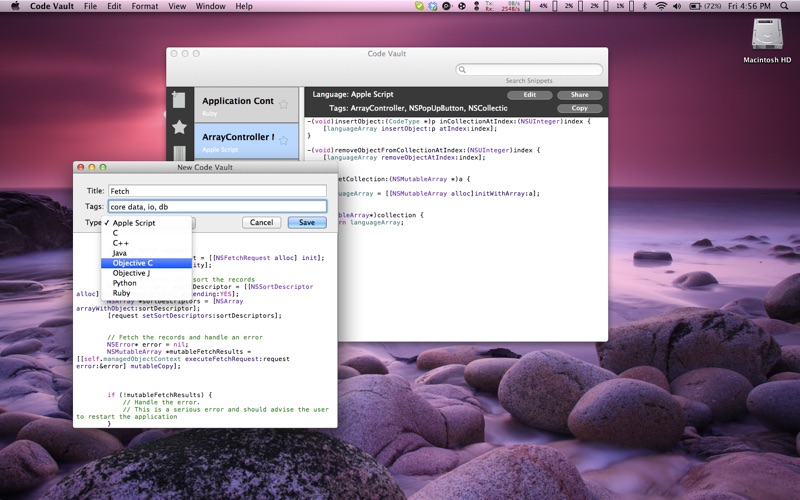Open the File menu

(90, 6)
